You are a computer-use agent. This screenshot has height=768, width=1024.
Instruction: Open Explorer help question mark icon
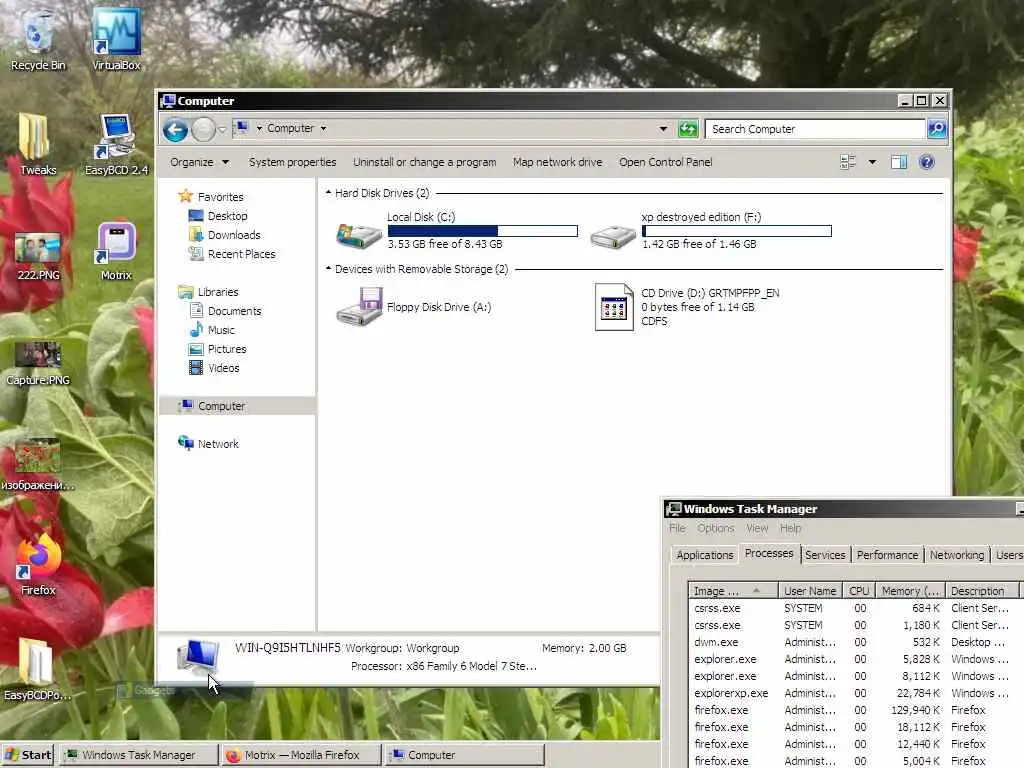pos(926,162)
